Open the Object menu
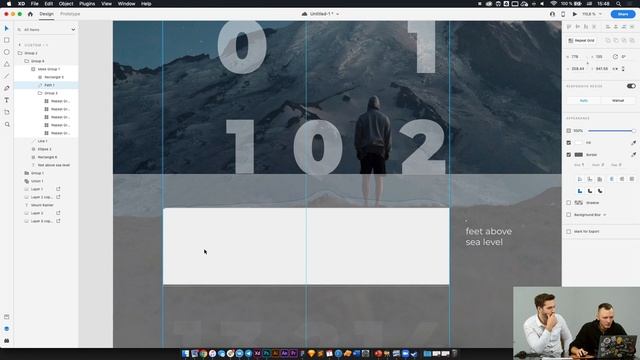Viewport: 640px width, 360px height. pyautogui.click(x=66, y=4)
